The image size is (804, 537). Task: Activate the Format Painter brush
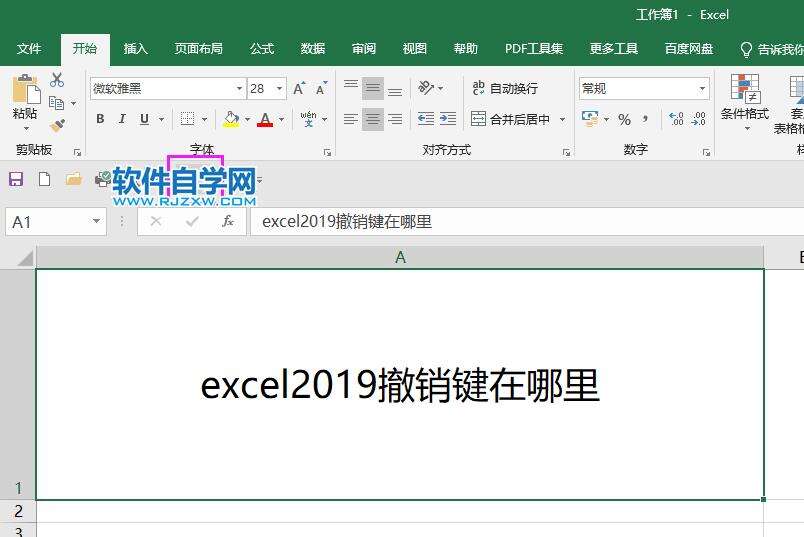coord(57,125)
